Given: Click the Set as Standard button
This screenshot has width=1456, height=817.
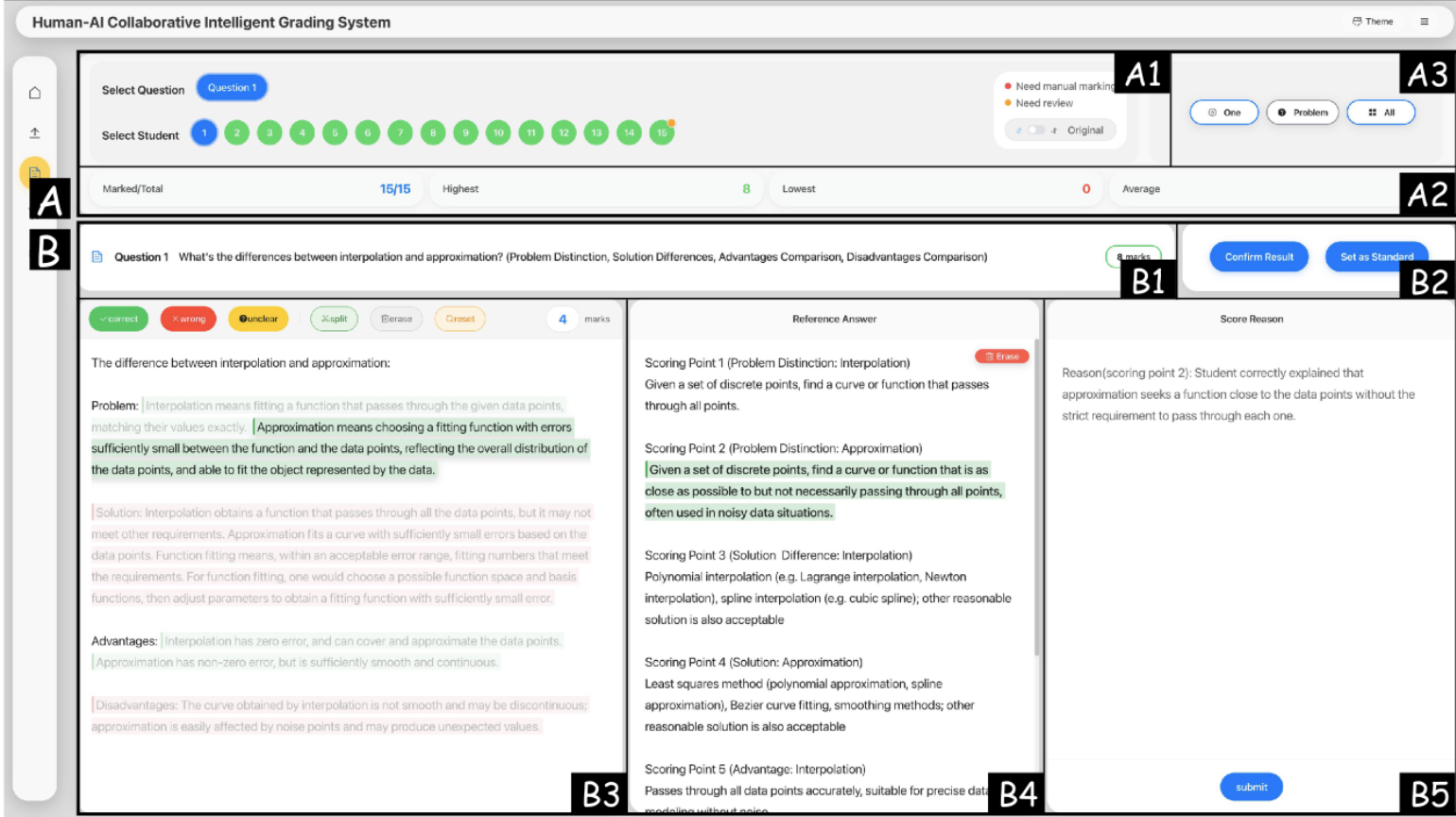Looking at the screenshot, I should (x=1376, y=257).
